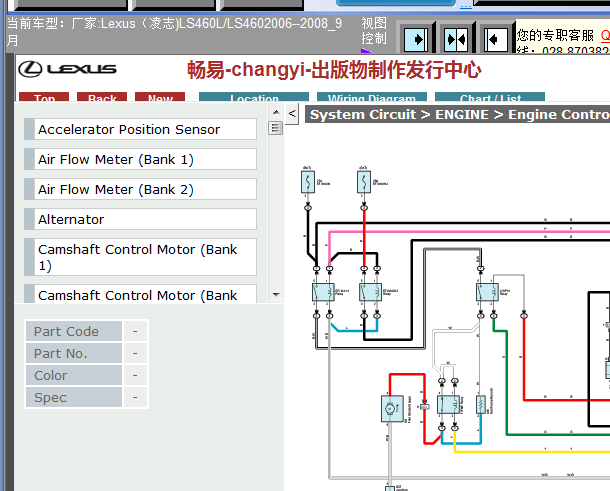This screenshot has width=610, height=491.
Task: Switch to the Chart / List tab
Action: [x=490, y=97]
